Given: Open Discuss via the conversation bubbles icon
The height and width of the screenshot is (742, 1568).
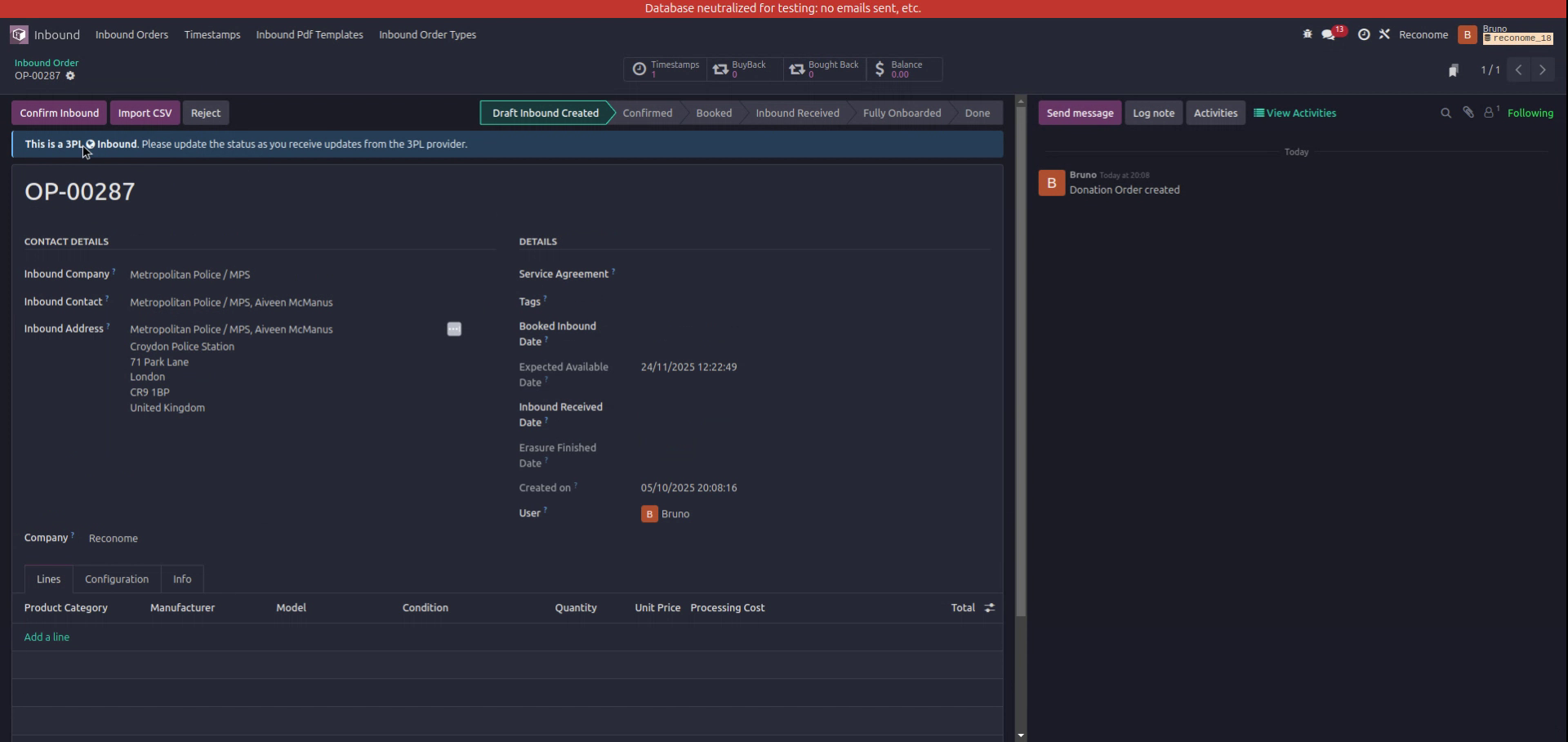Looking at the screenshot, I should pos(1328,34).
